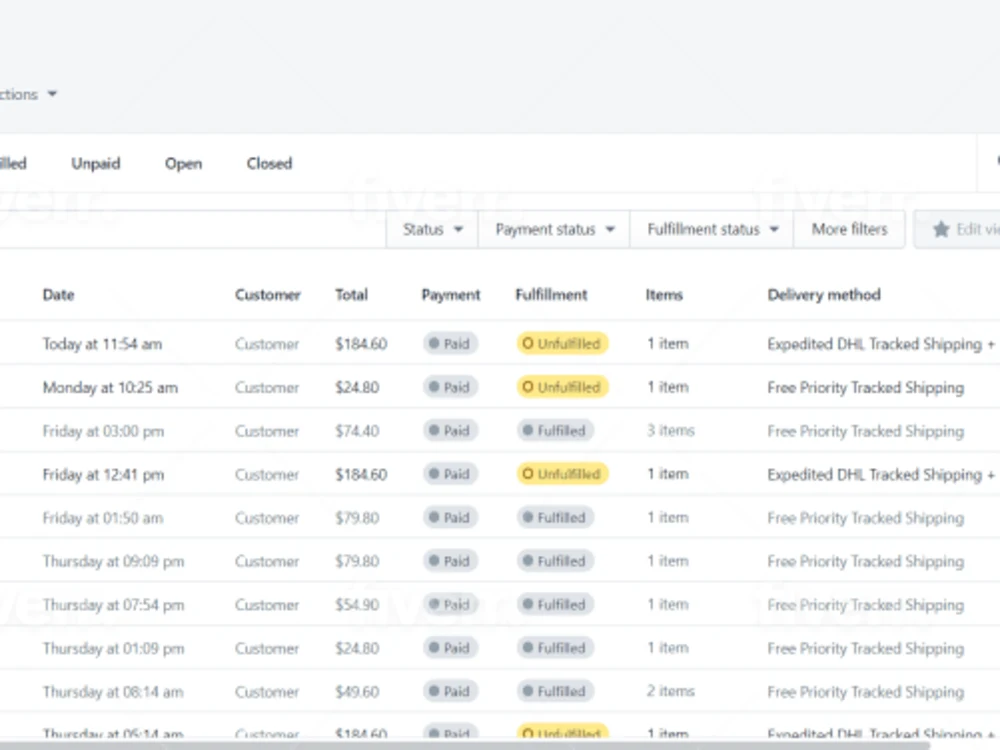Click the 3 items cell
The width and height of the screenshot is (1000, 750).
tap(670, 430)
